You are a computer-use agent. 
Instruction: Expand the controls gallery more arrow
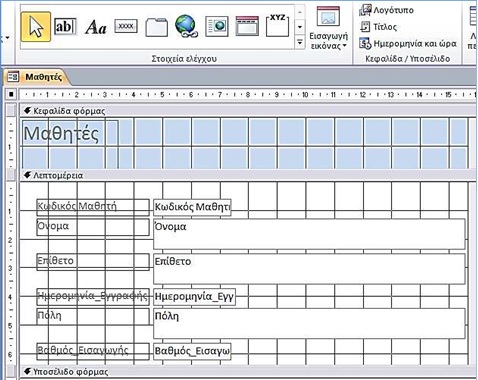[x=300, y=42]
